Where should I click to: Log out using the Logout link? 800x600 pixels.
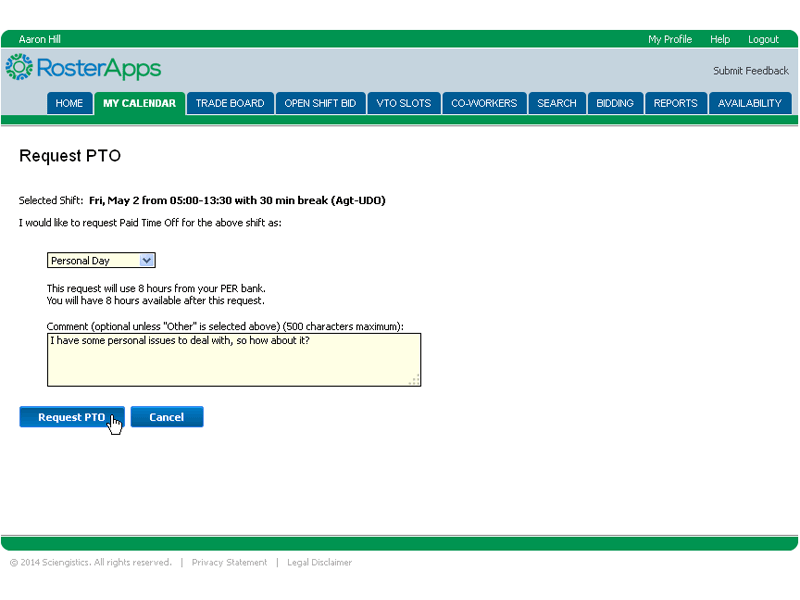763,39
